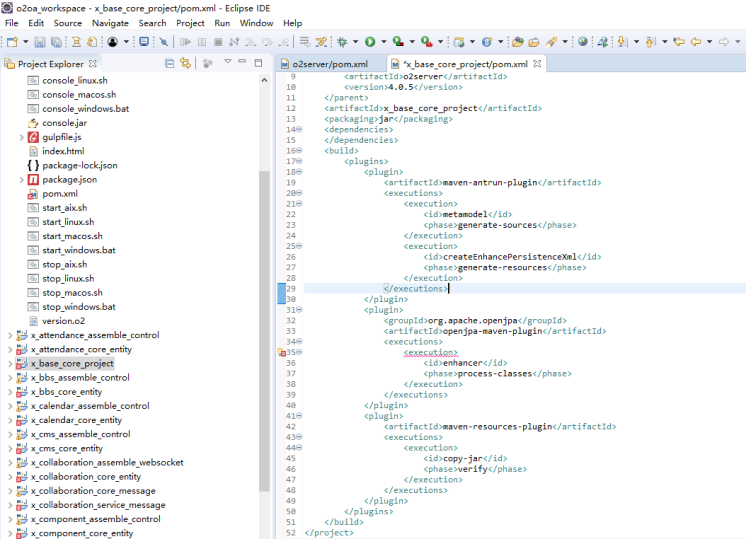Select console.jar in the tree
The width and height of the screenshot is (746, 539).
pos(65,123)
